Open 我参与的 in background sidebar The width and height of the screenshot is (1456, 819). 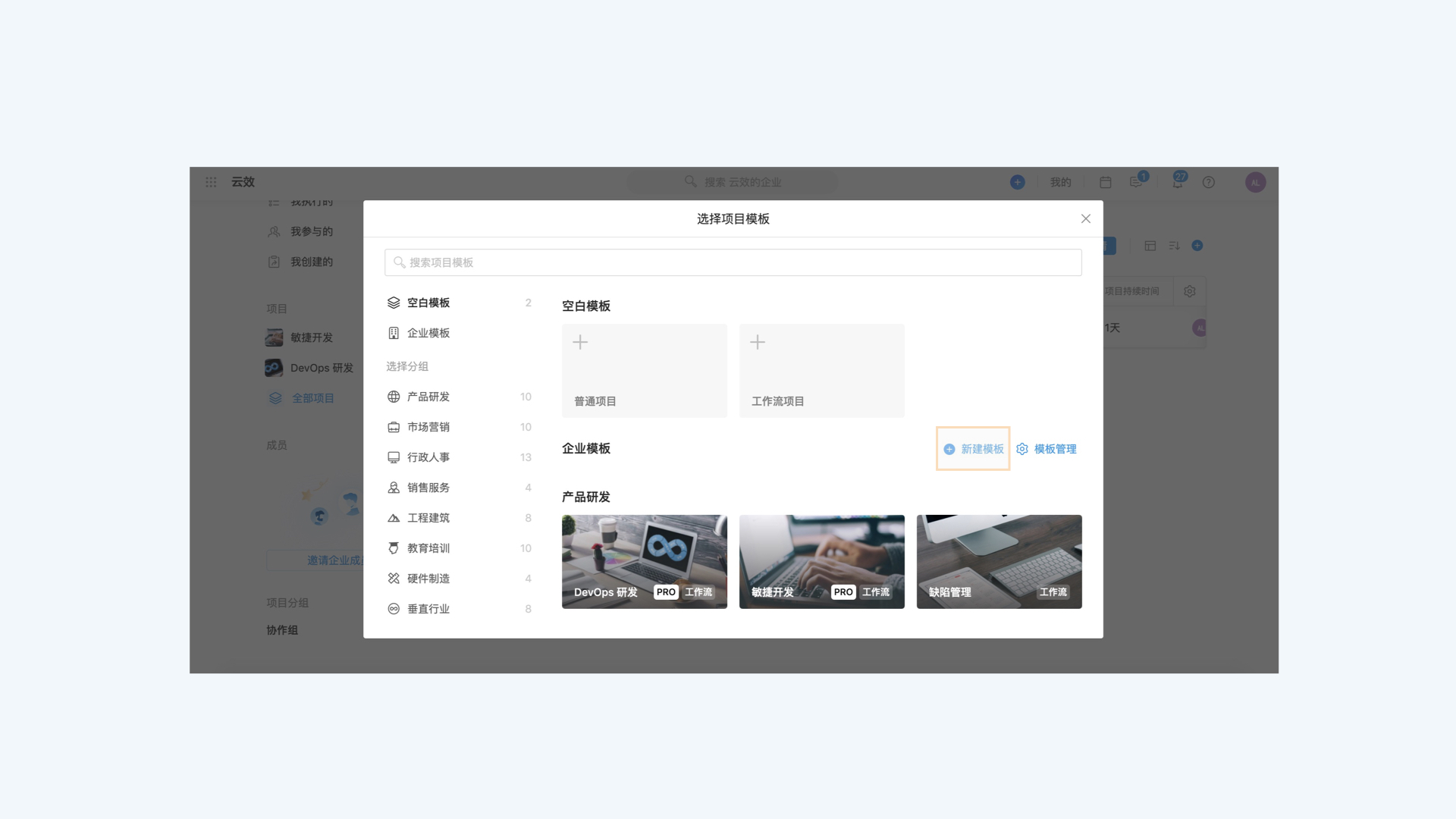[x=312, y=231]
